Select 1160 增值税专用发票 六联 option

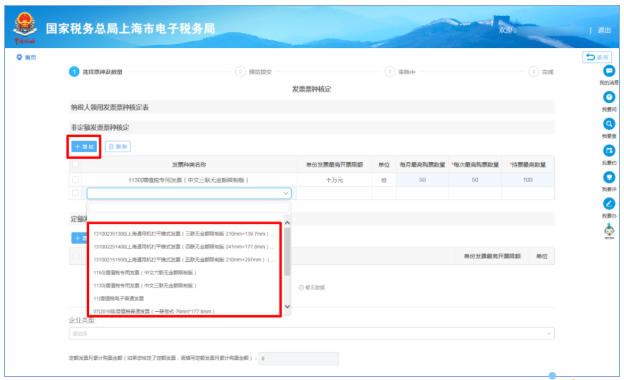(x=145, y=273)
